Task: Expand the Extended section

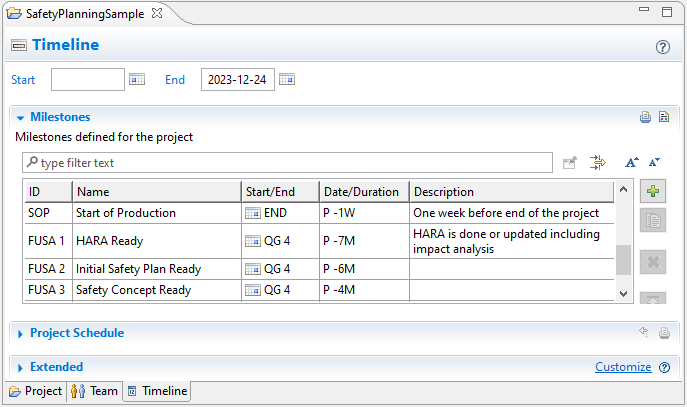Action: pyautogui.click(x=20, y=367)
